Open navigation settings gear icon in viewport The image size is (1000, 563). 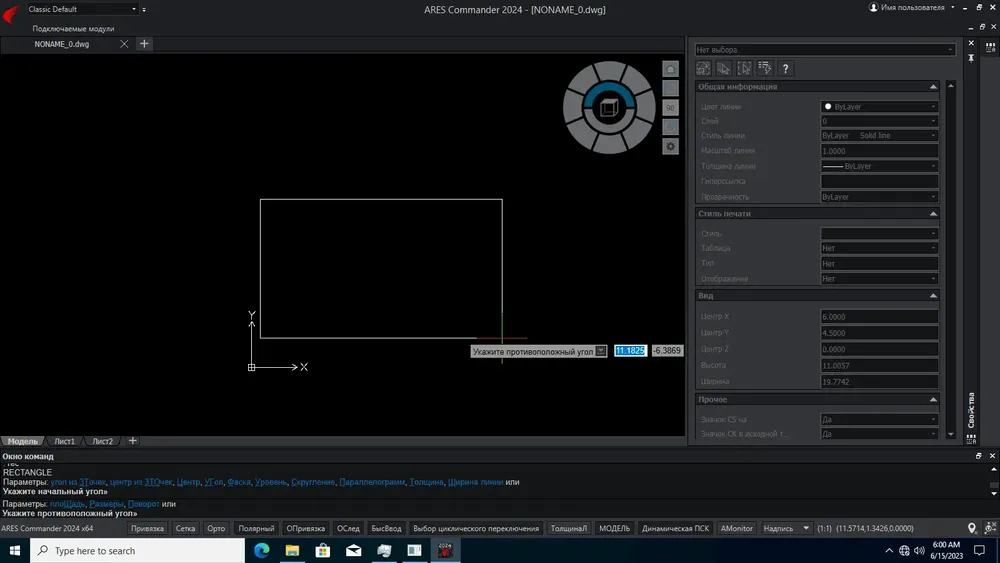pyautogui.click(x=670, y=147)
